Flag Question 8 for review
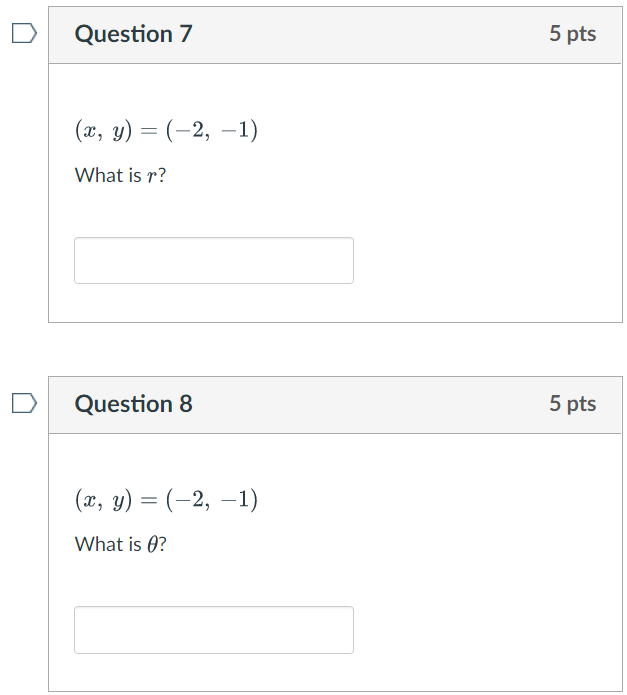 pos(24,403)
